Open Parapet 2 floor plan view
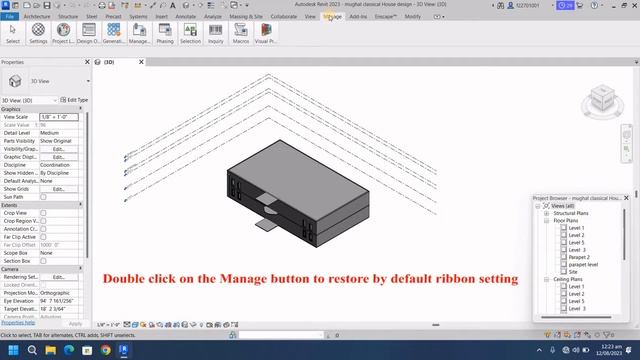Screen dimensions: 640x360 pyautogui.click(x=579, y=257)
